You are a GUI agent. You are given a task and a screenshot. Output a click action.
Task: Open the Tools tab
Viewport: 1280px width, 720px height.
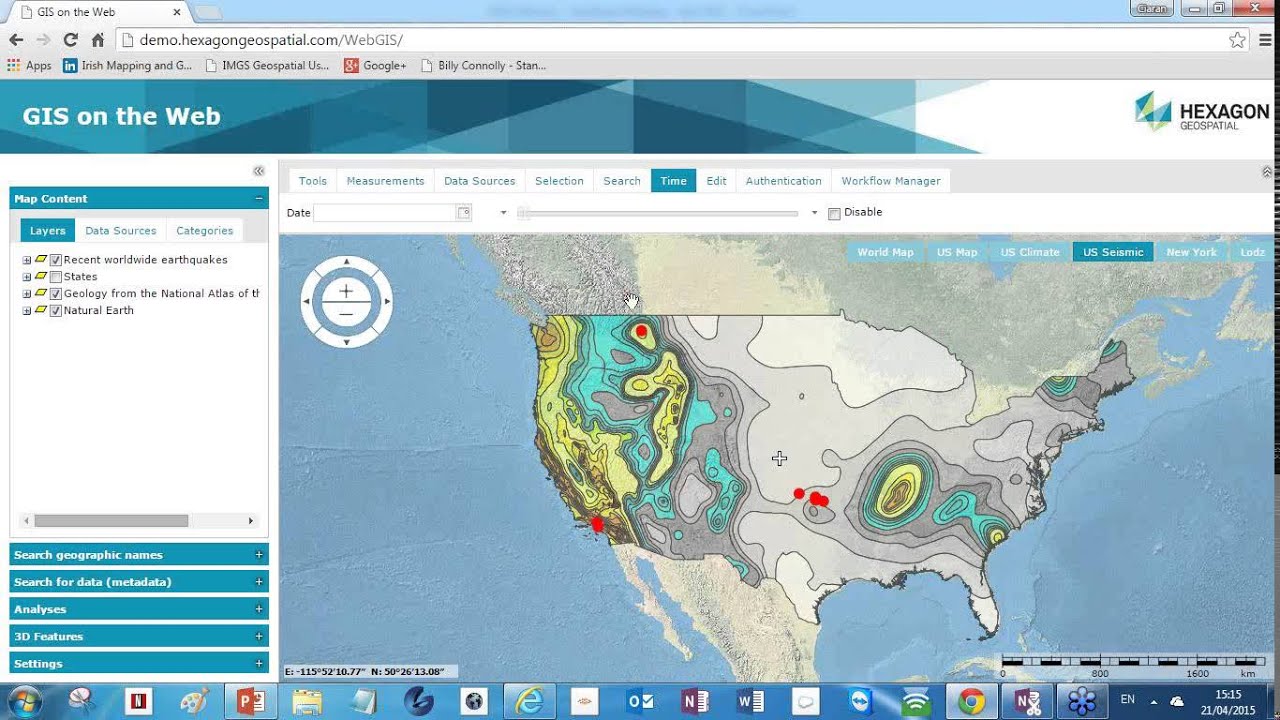coord(312,181)
